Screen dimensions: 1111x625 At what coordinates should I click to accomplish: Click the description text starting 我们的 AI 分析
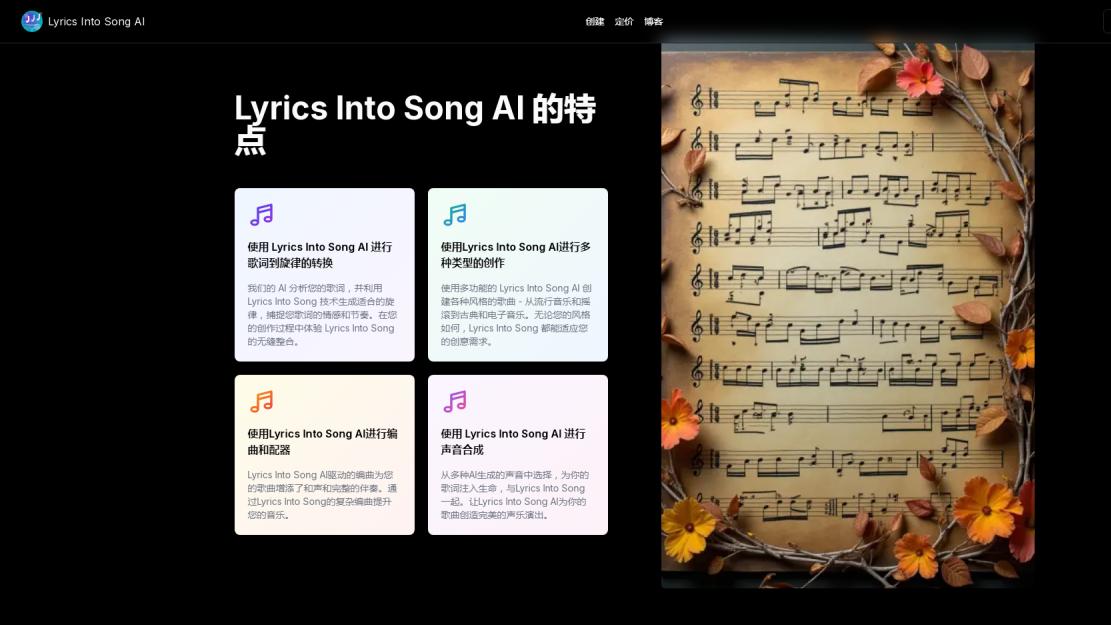322,315
